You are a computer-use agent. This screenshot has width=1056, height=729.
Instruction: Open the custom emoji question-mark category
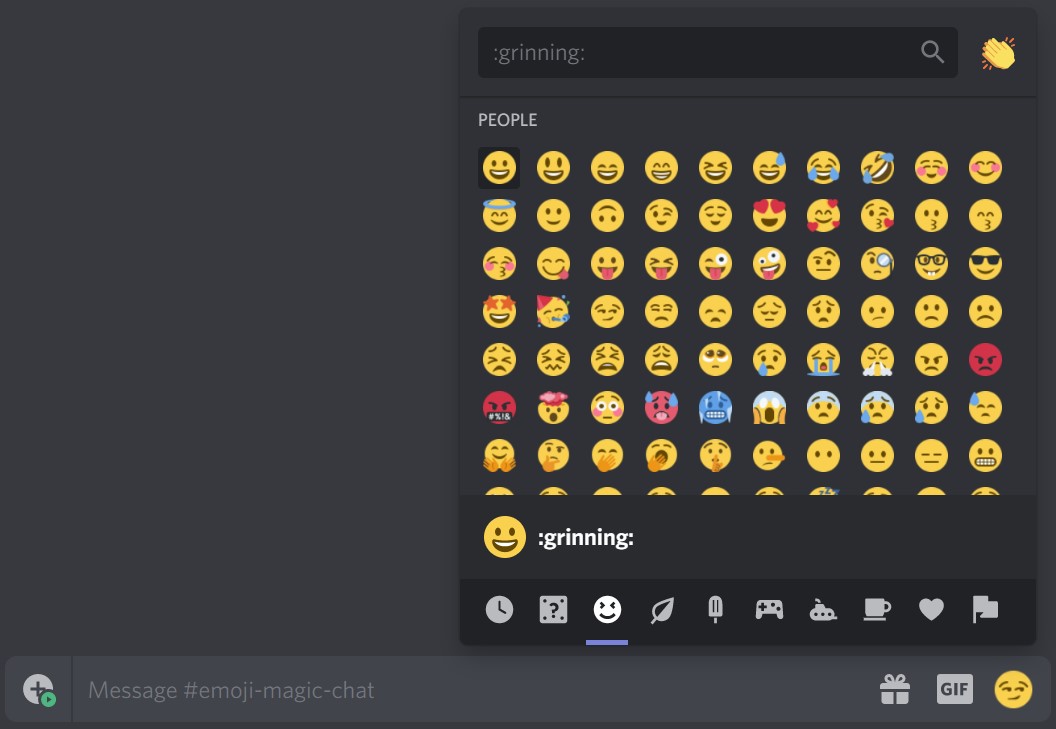coord(553,610)
